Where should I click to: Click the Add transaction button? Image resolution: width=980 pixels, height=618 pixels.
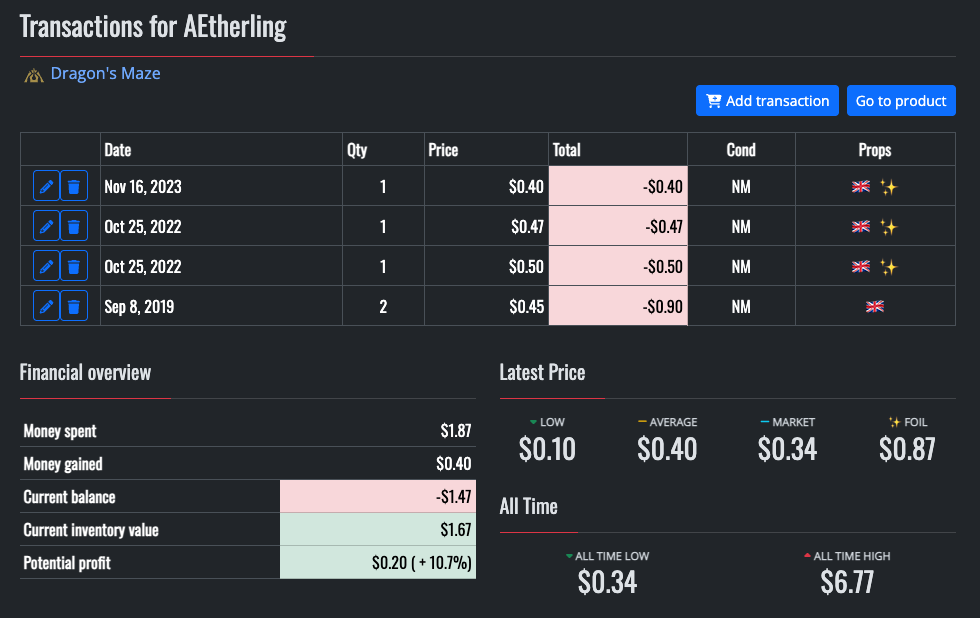pyautogui.click(x=767, y=100)
